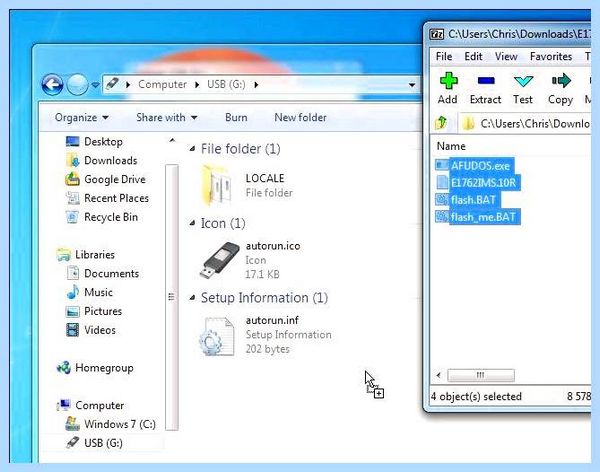Click the Explorer forward arrow button
Image resolution: width=600 pixels, height=472 pixels.
[78, 84]
